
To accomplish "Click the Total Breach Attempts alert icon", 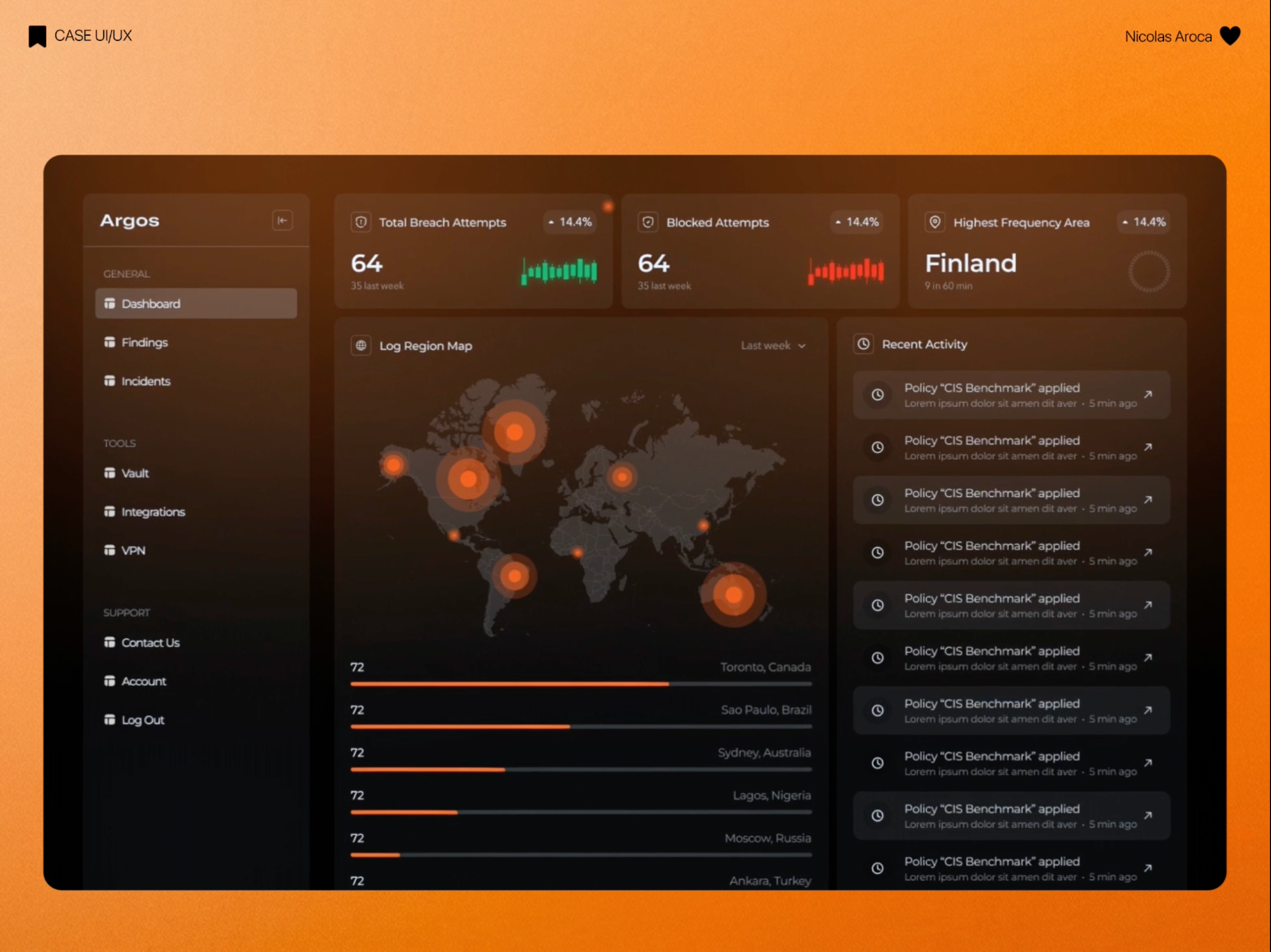I will [x=361, y=222].
